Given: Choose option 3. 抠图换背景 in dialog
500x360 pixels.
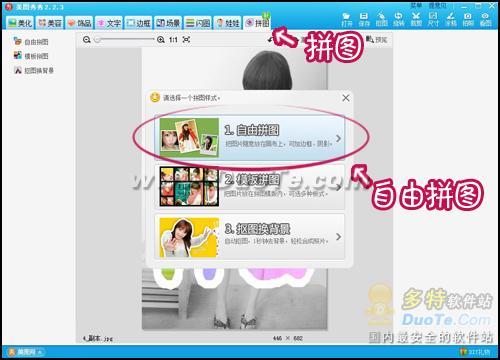Looking at the screenshot, I should point(250,237).
